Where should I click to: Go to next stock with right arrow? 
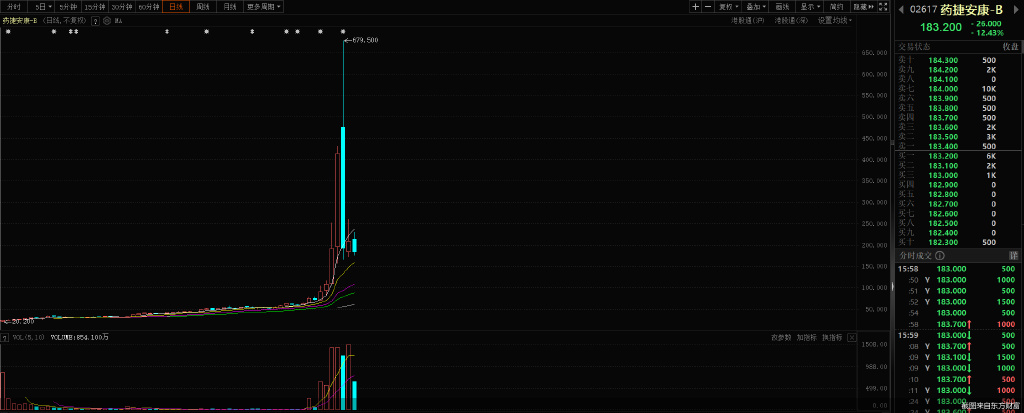(1015, 10)
